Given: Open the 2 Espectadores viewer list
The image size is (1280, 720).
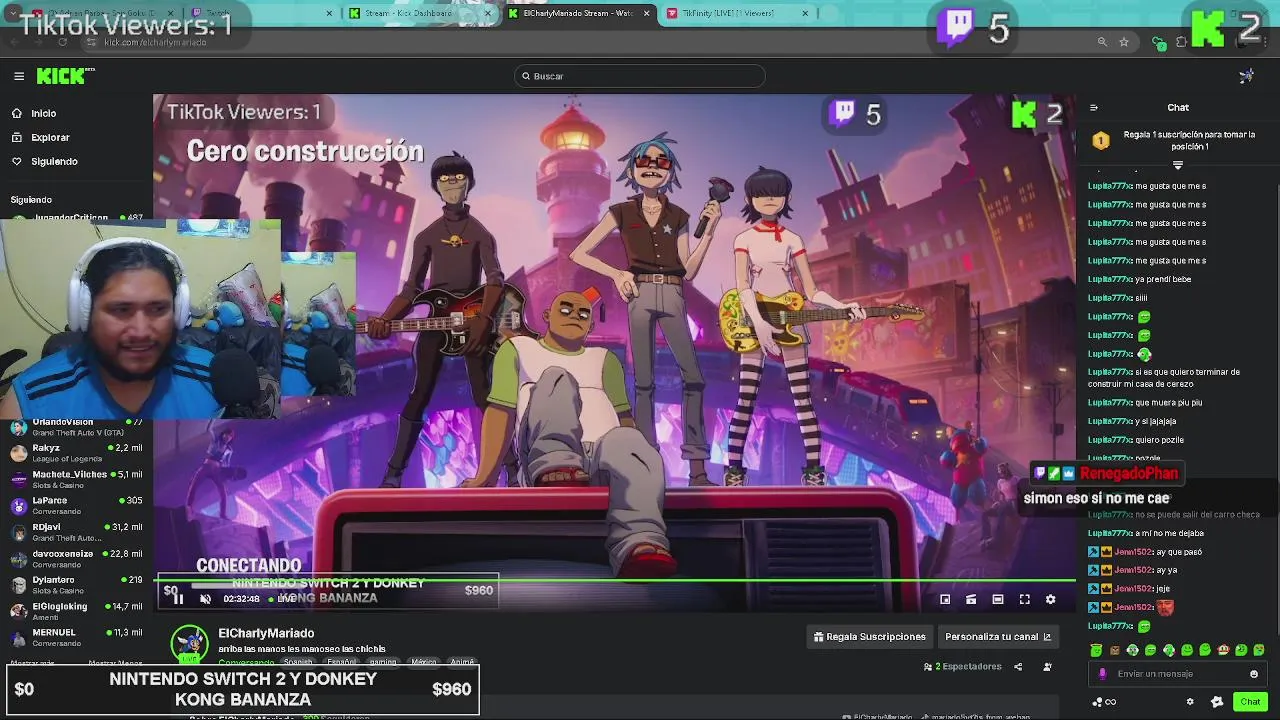Looking at the screenshot, I should point(963,666).
